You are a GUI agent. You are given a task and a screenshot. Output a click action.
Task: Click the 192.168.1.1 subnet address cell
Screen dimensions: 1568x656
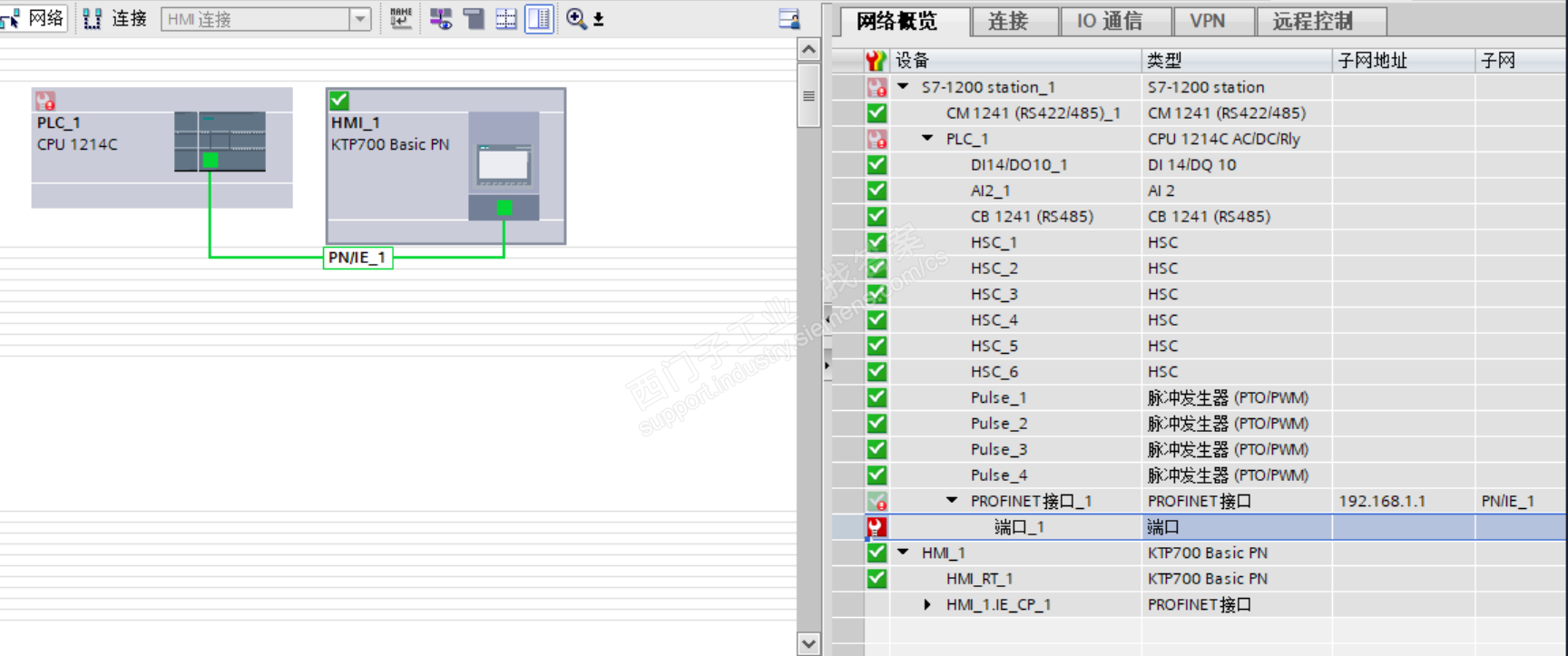(1404, 501)
